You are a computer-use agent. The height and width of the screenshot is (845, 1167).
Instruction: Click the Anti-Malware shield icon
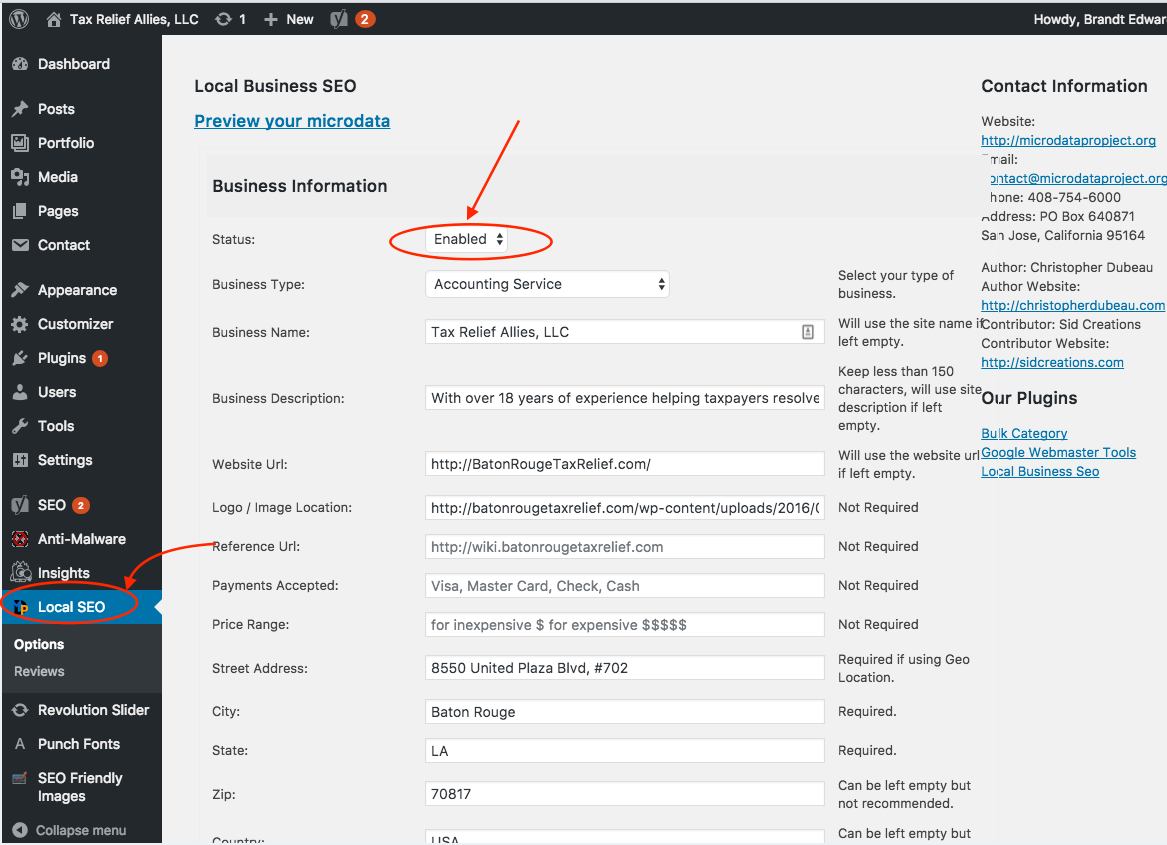20,539
